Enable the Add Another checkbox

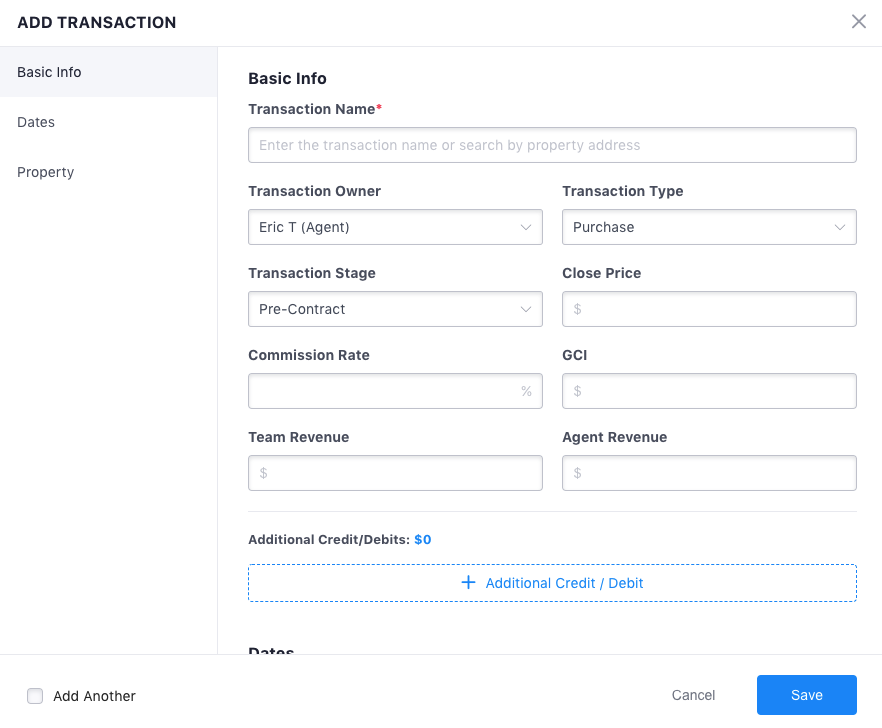[x=35, y=696]
